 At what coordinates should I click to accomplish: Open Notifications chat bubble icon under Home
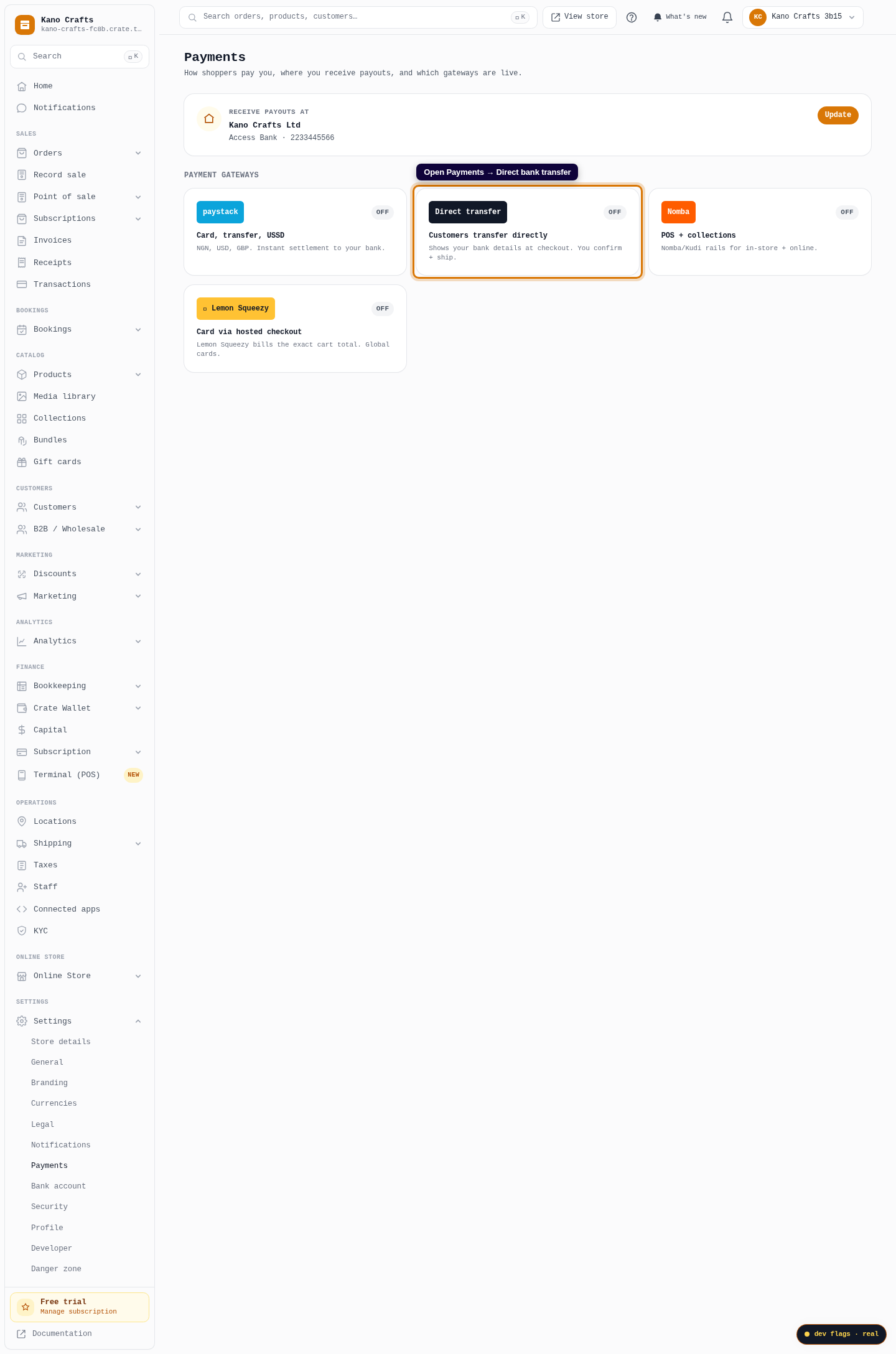tap(22, 108)
